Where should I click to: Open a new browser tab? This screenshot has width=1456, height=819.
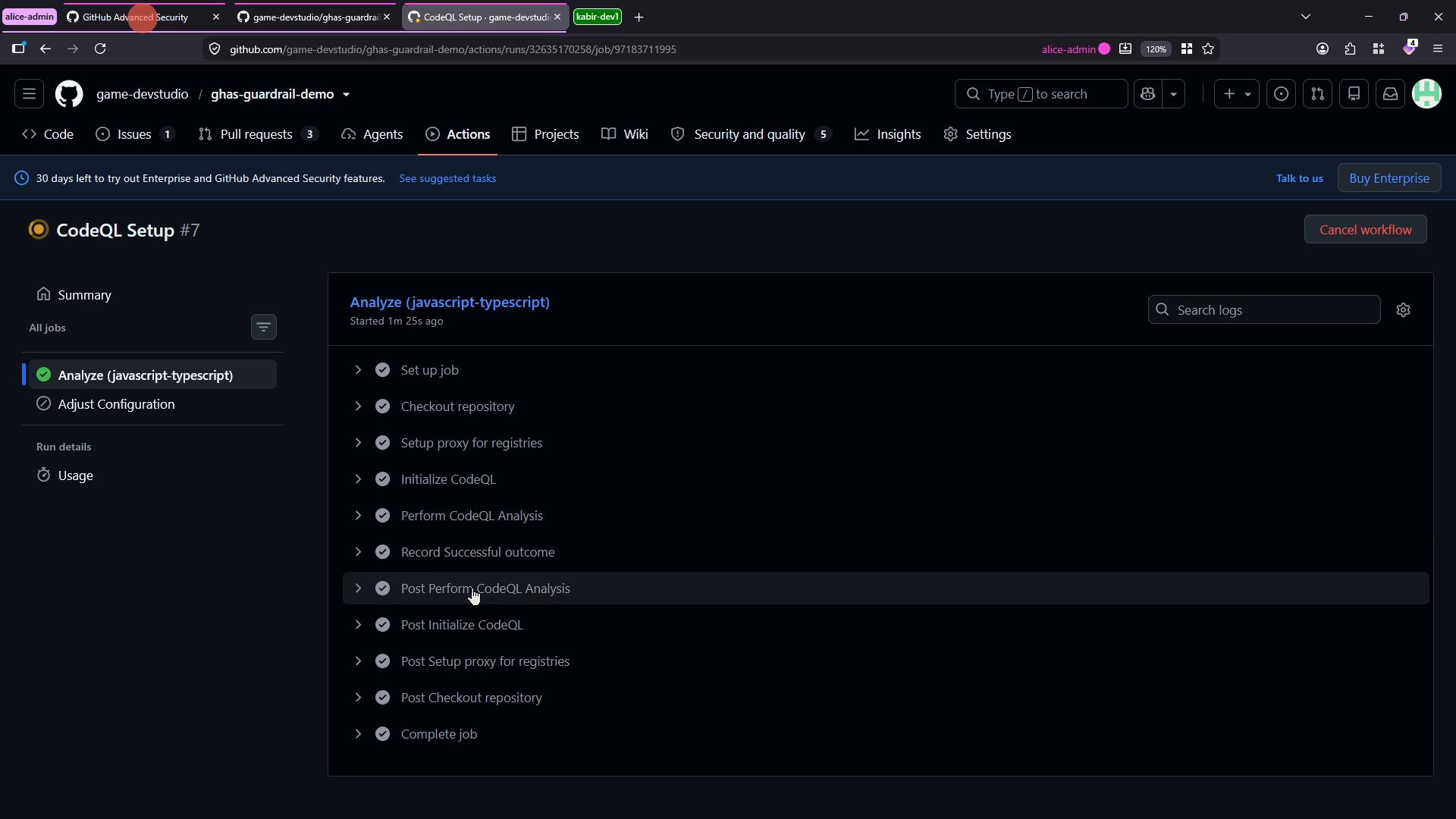click(639, 17)
